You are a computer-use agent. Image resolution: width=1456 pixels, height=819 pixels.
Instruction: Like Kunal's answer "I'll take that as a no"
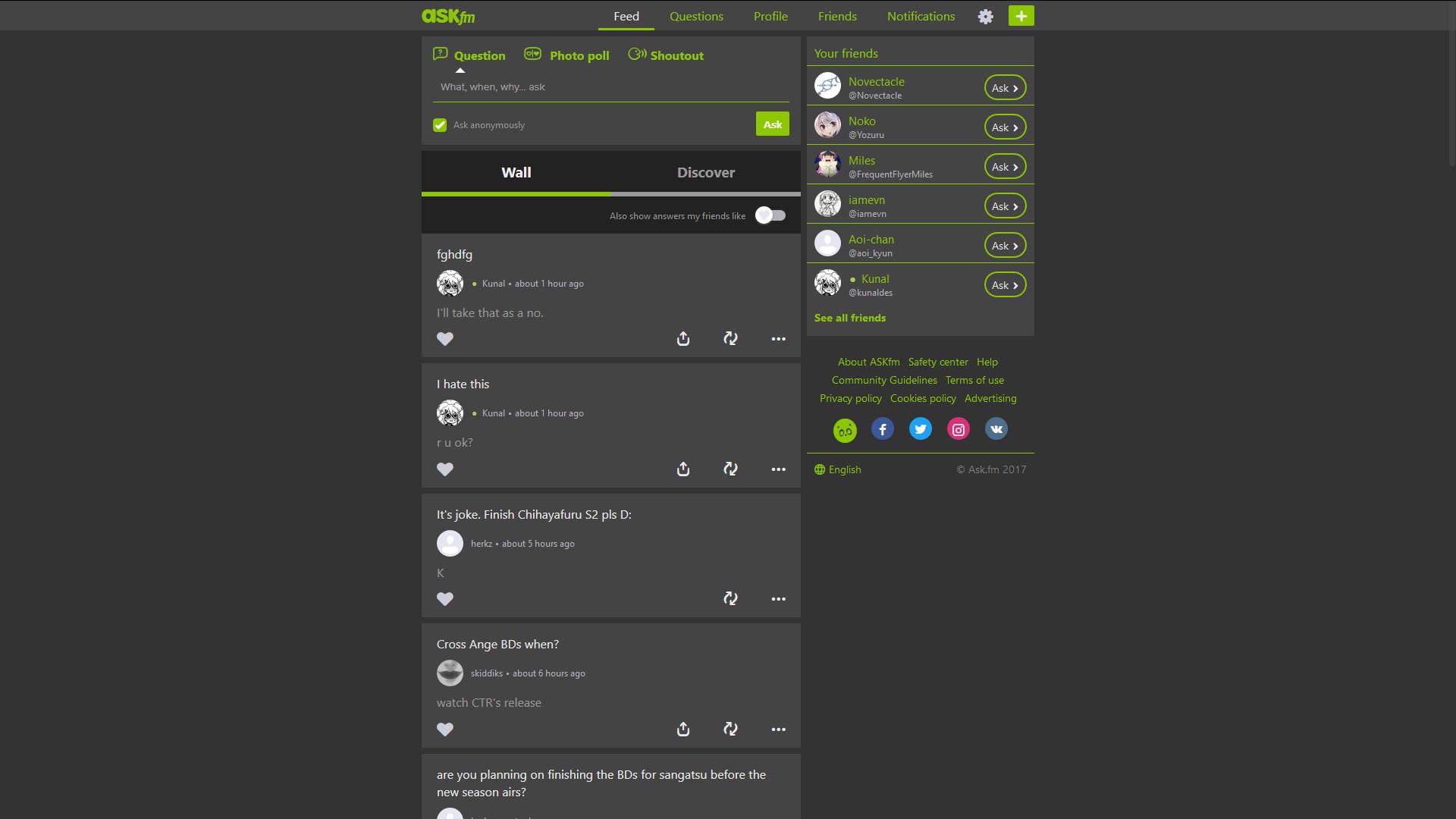coord(445,339)
